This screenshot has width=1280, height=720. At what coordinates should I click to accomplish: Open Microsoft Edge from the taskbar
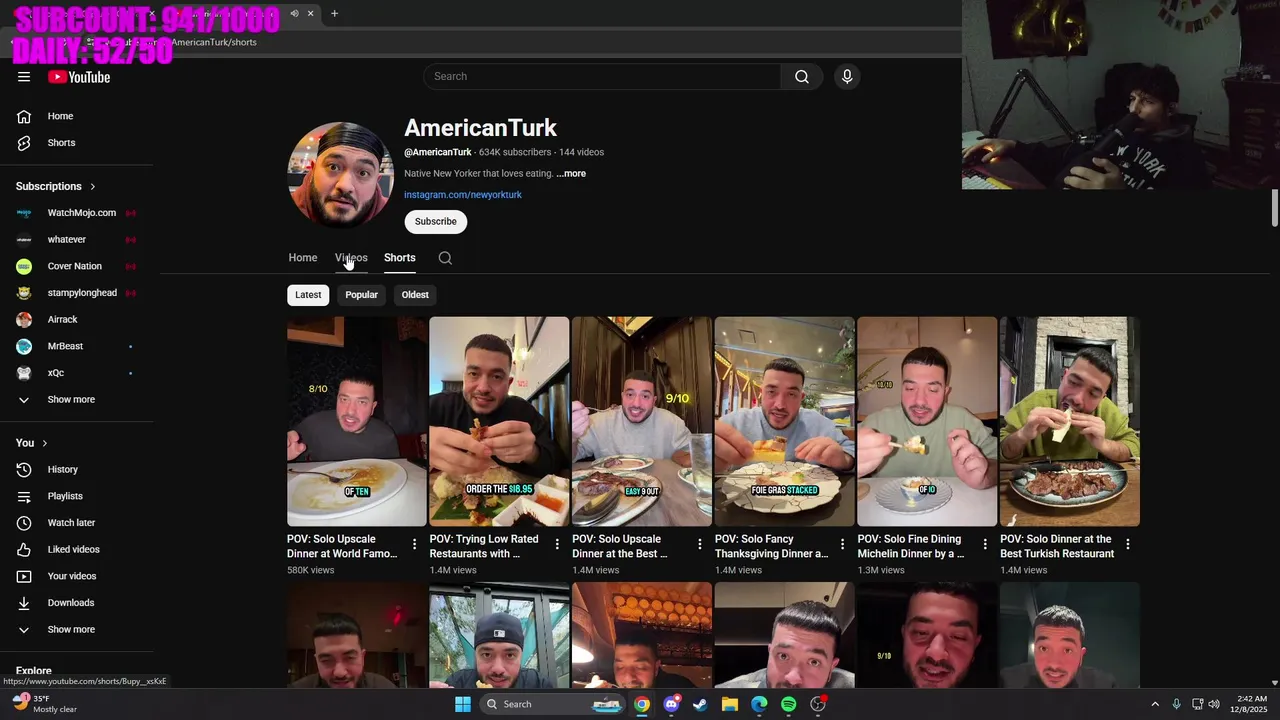(x=759, y=704)
